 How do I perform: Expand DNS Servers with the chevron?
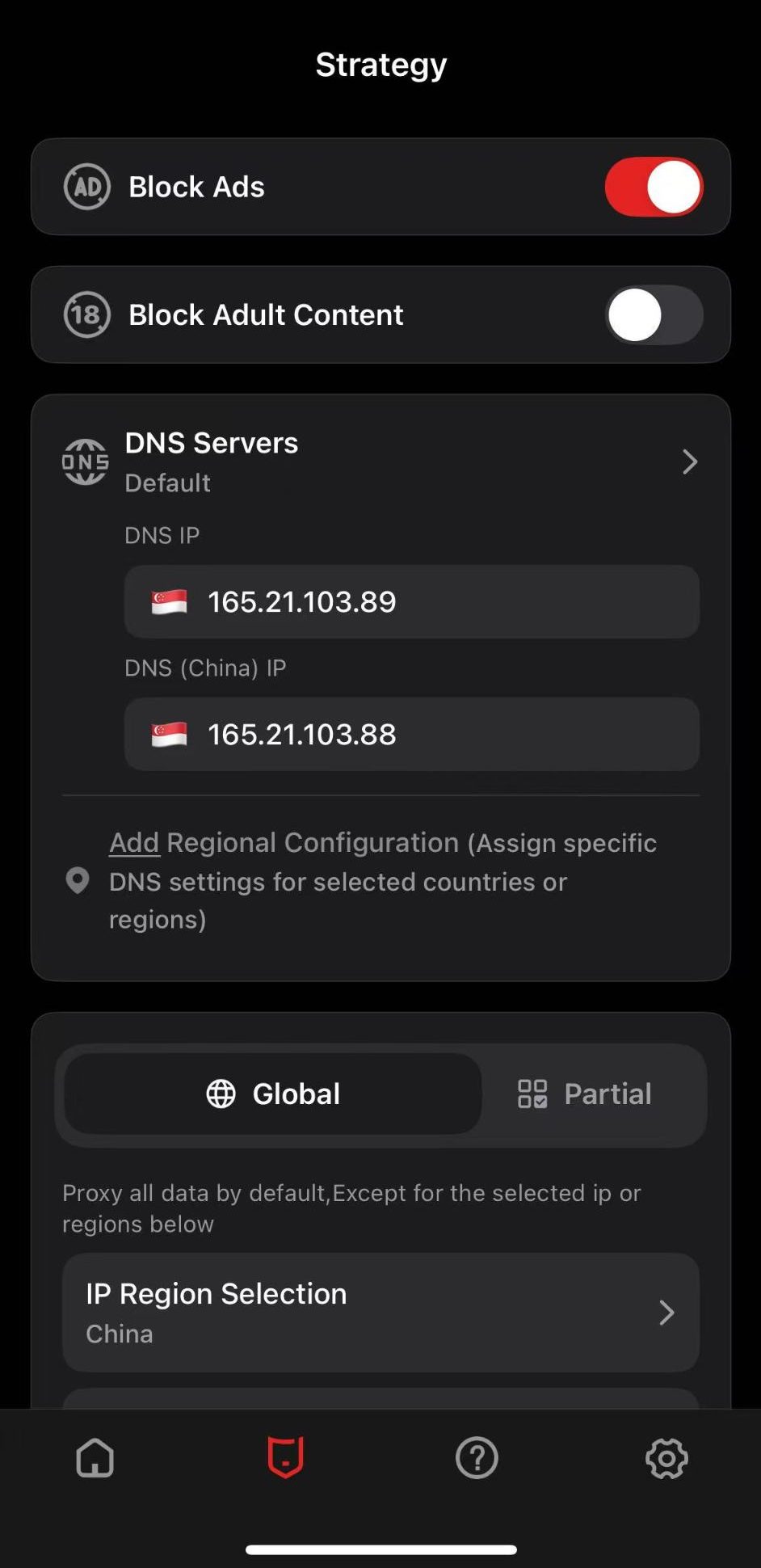coord(689,462)
